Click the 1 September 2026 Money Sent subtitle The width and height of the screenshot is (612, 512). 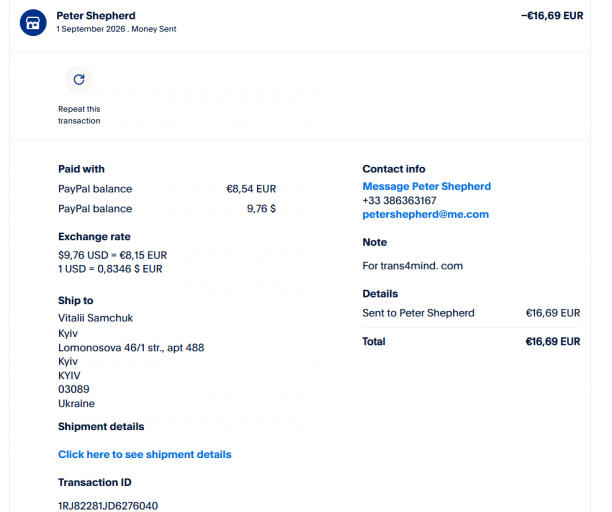(116, 29)
